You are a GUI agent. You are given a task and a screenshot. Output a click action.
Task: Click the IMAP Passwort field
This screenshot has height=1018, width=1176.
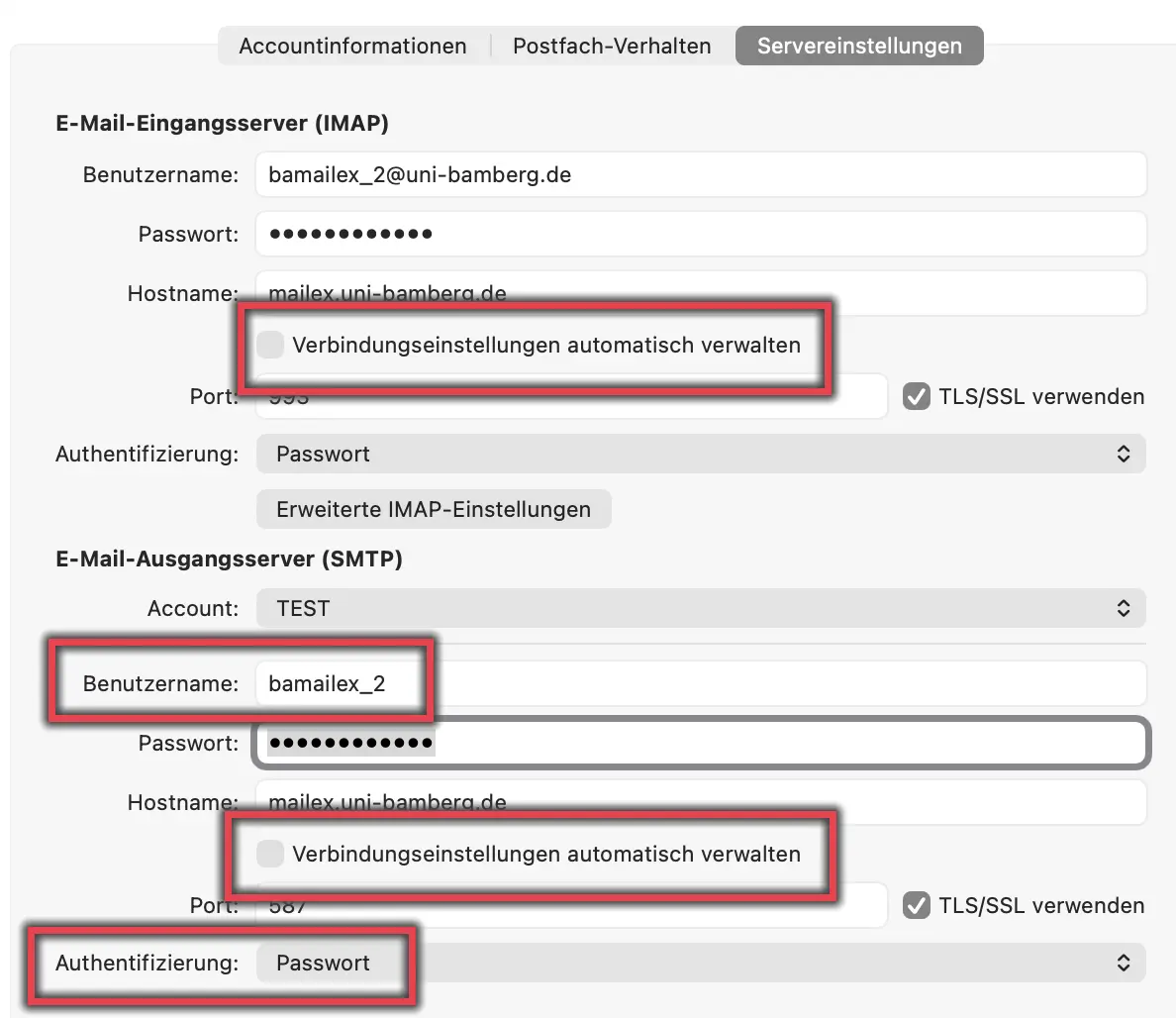pos(700,235)
